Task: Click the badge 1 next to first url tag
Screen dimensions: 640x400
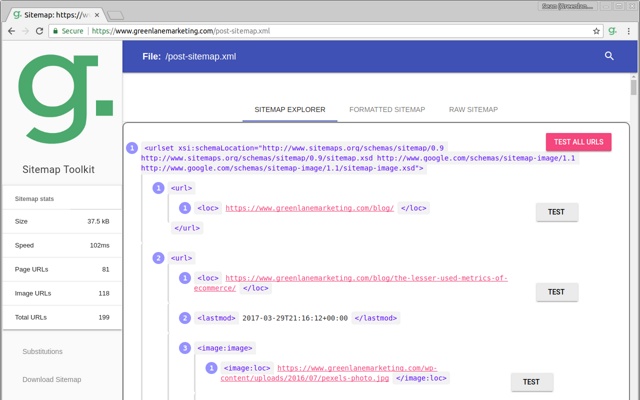Action: pos(158,188)
